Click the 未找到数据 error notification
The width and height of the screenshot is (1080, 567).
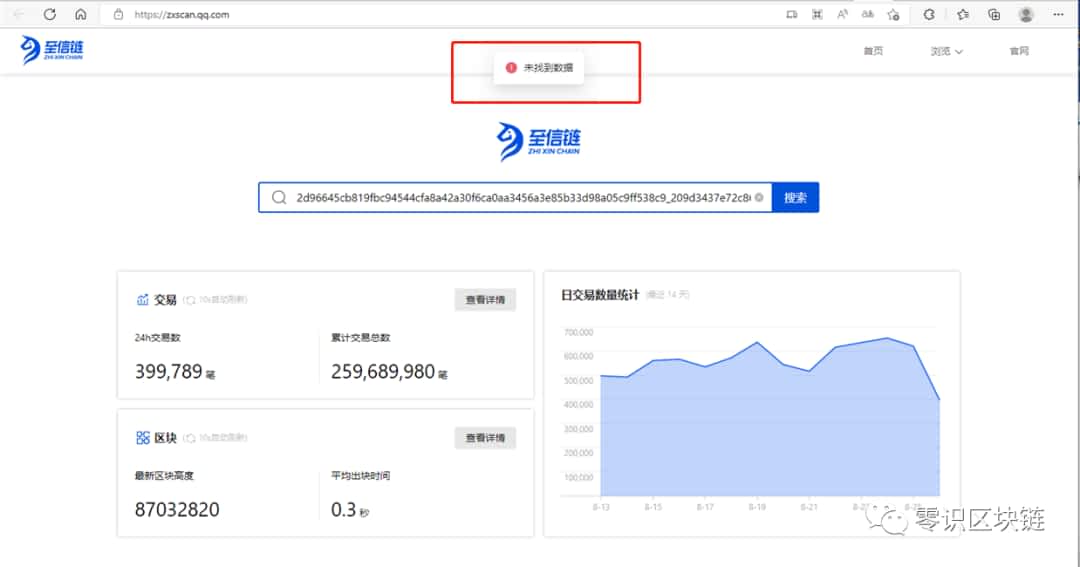539,68
